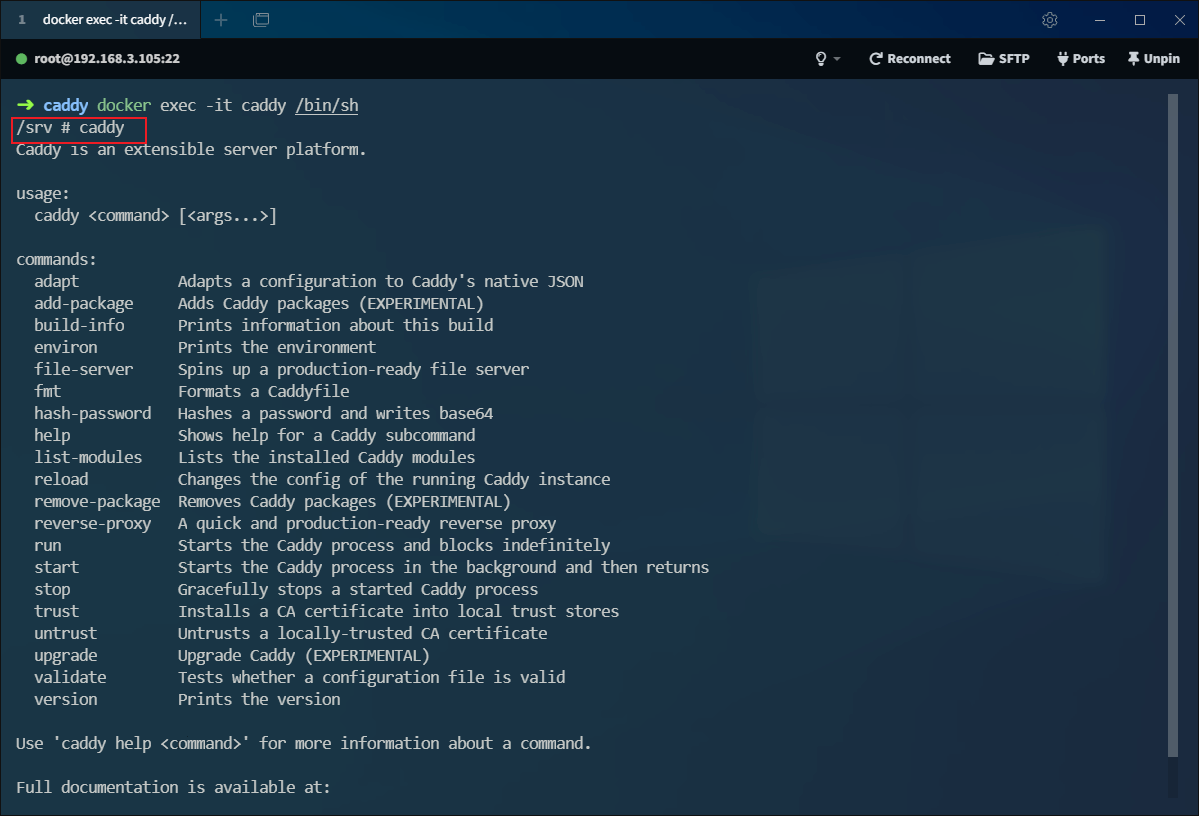Click the /bin/sh underlined path
Screen dimensions: 1199x816
[x=327, y=106]
